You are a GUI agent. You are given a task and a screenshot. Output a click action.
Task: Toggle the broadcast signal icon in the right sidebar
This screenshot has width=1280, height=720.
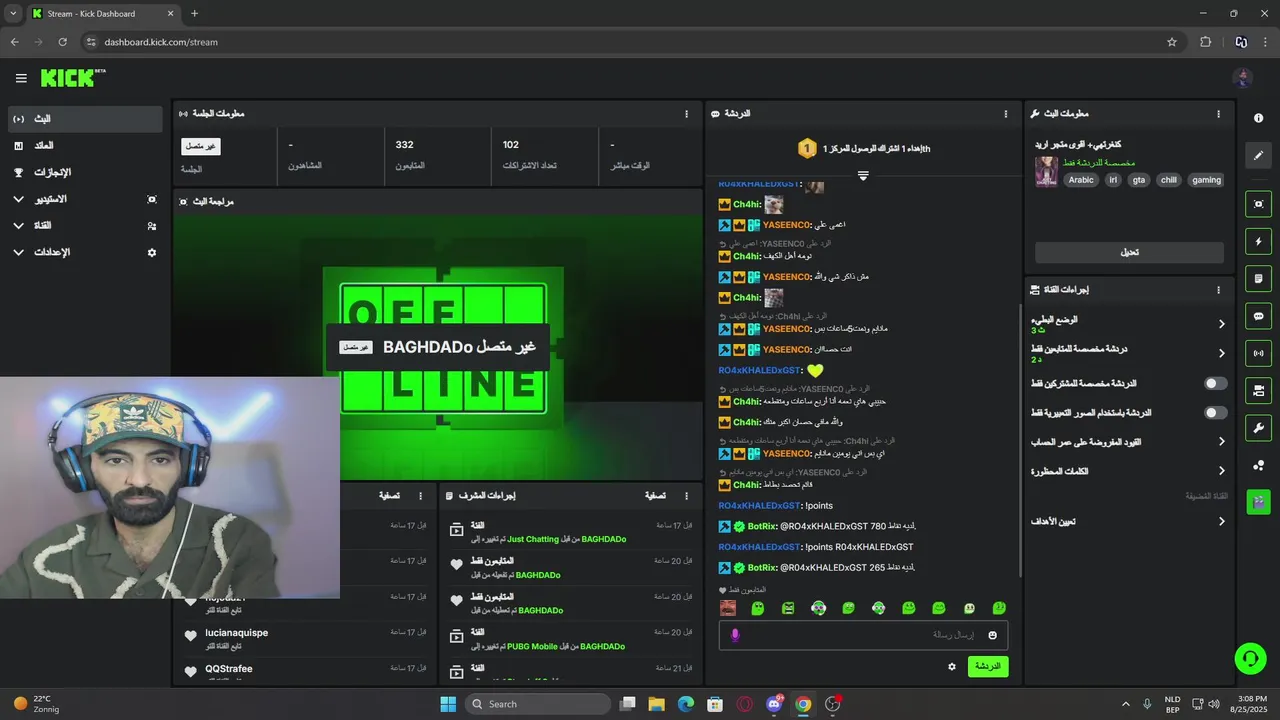(1258, 353)
